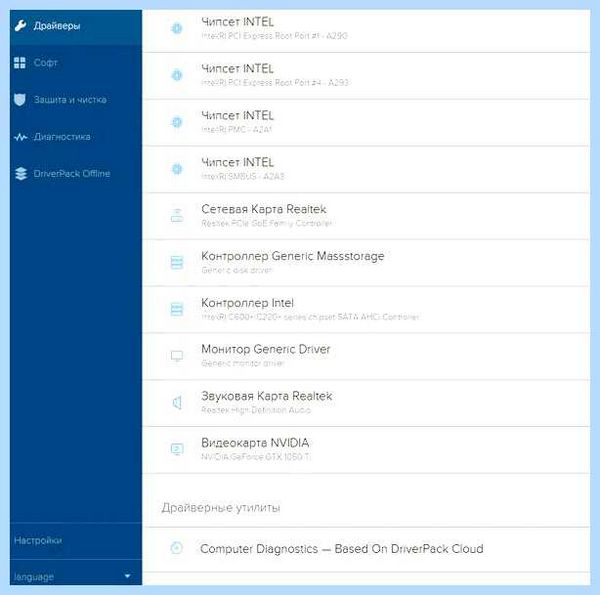Click chipset icon of the Intel PMC - A2A1 row
Image resolution: width=600 pixels, height=595 pixels.
coord(177,122)
